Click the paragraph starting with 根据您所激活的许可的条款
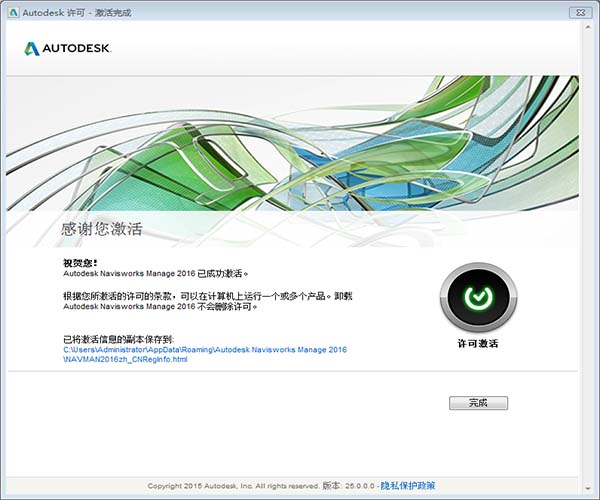 pos(208,301)
